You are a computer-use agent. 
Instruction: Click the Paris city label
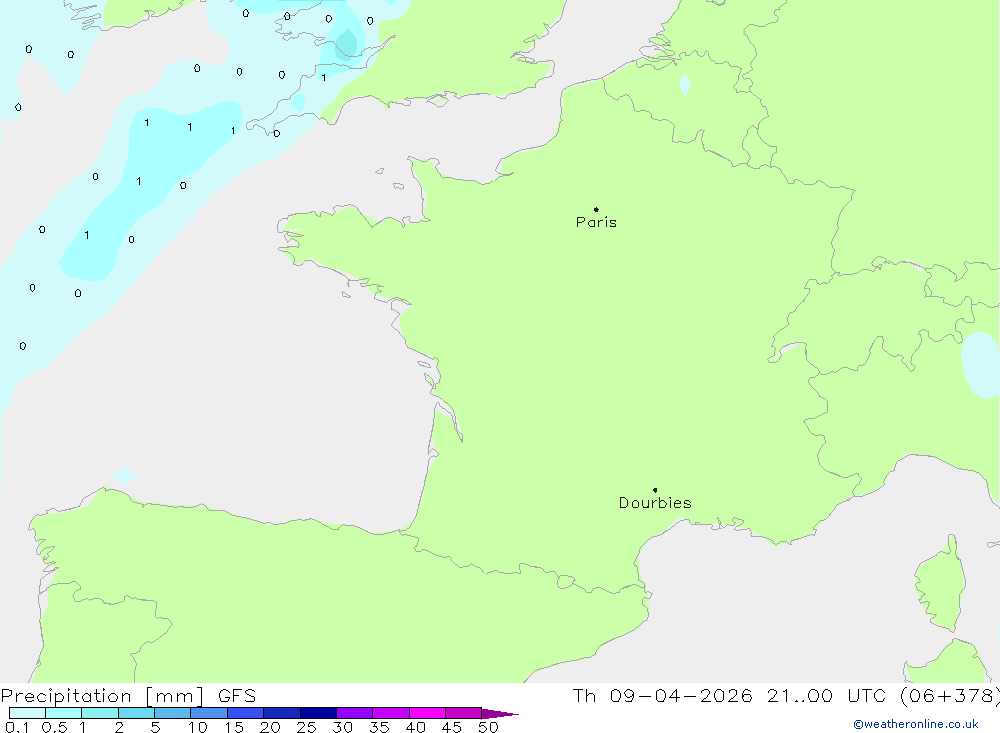(596, 222)
